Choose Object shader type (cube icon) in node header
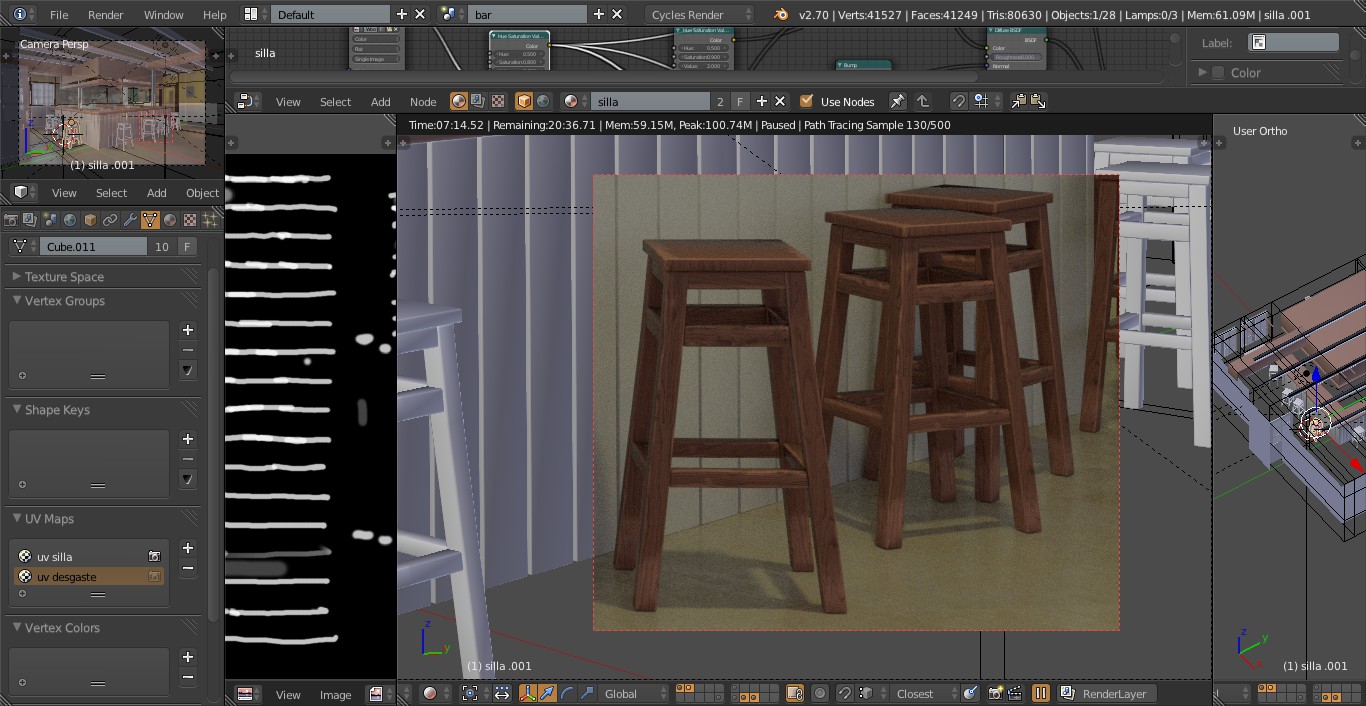Viewport: 1366px width, 706px height. click(523, 101)
